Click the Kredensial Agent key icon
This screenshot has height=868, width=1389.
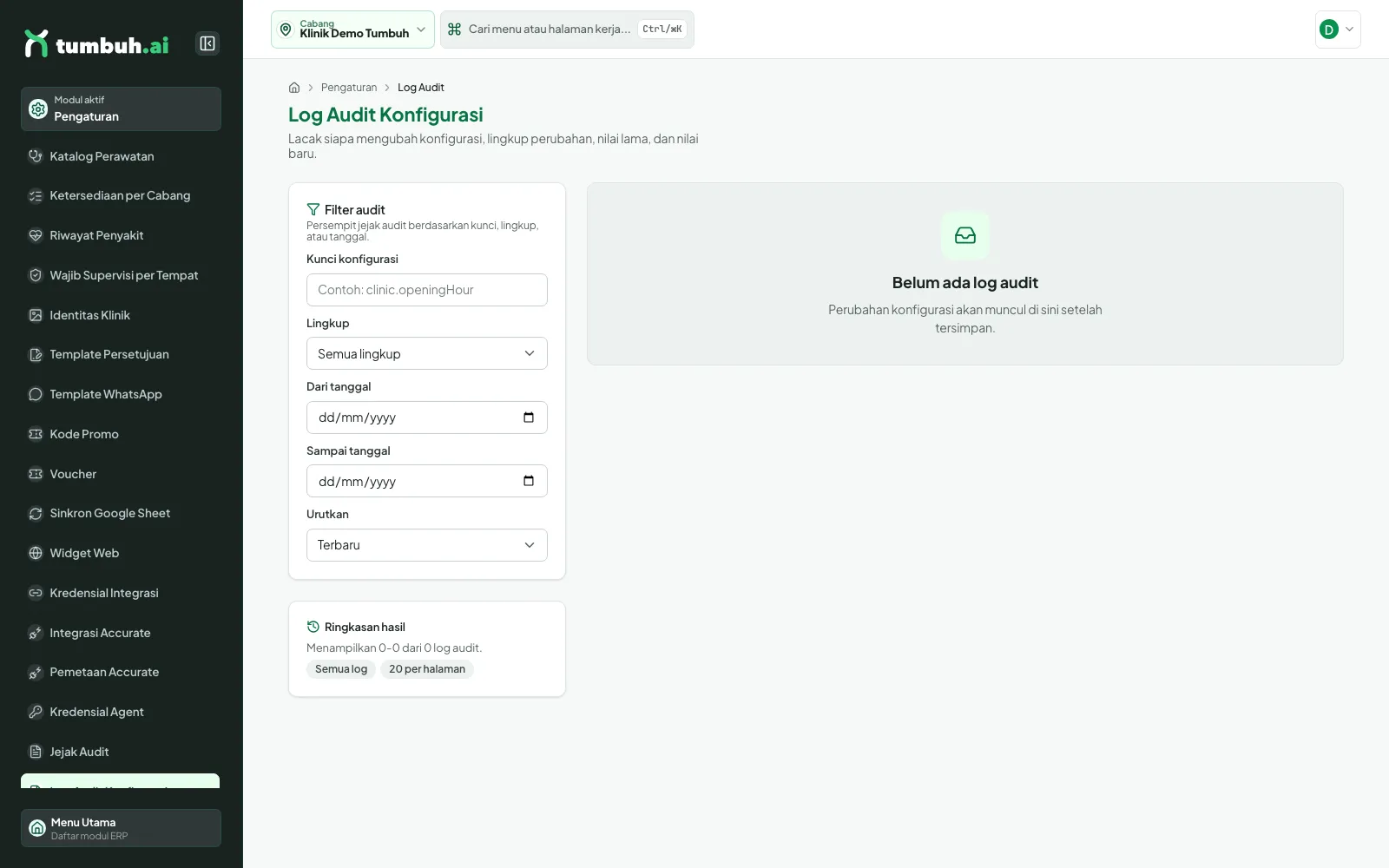[x=36, y=712]
